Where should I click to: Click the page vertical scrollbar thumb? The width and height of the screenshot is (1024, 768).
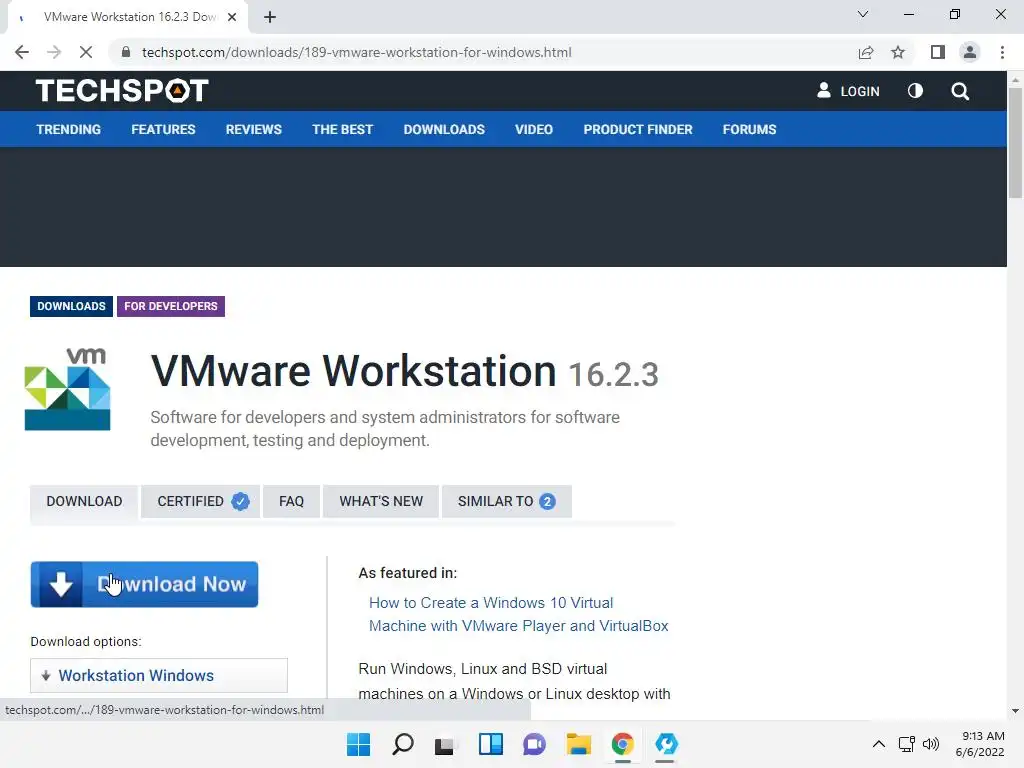pyautogui.click(x=1015, y=142)
